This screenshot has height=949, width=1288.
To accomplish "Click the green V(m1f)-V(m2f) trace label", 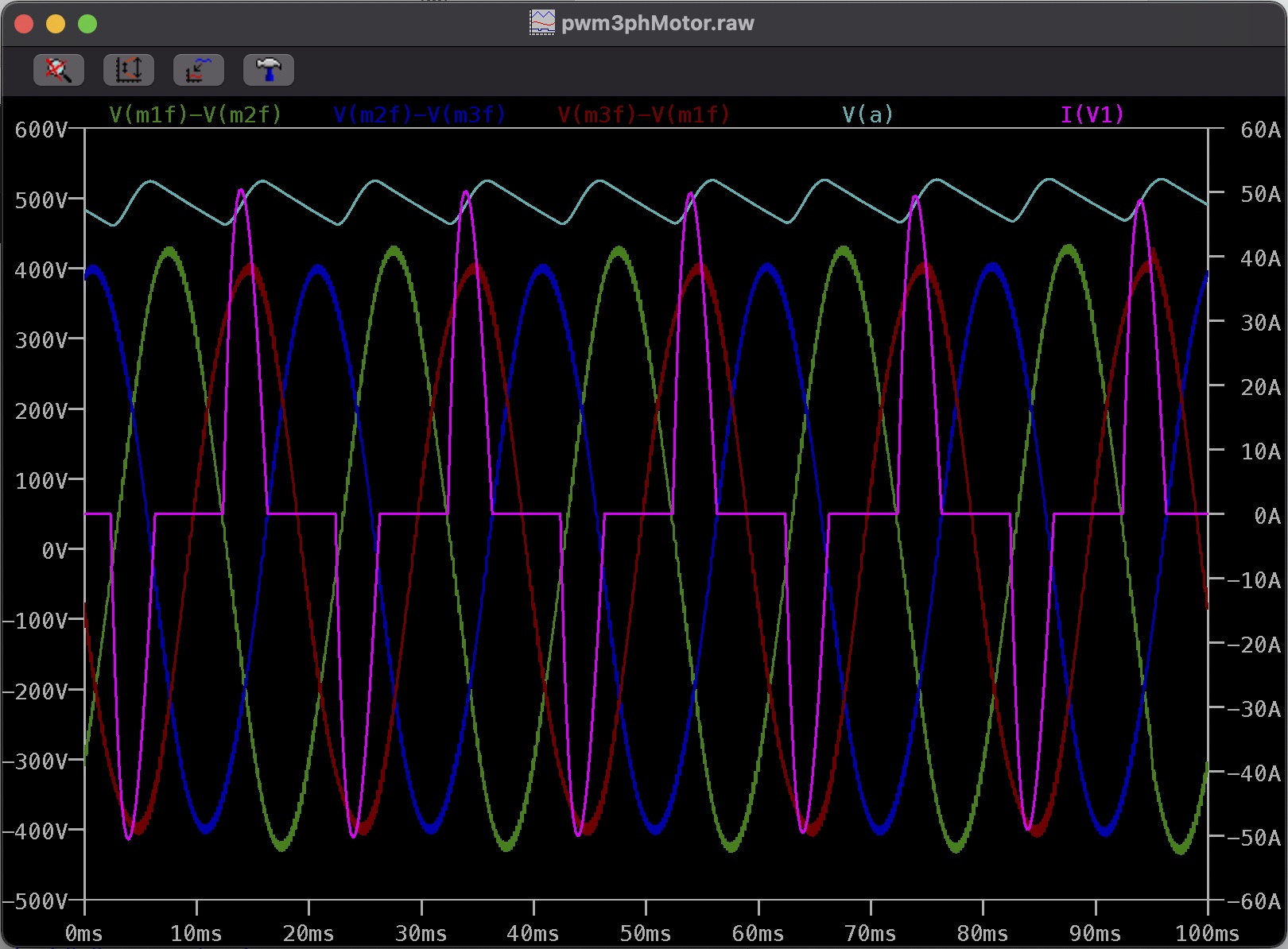I will click(196, 115).
